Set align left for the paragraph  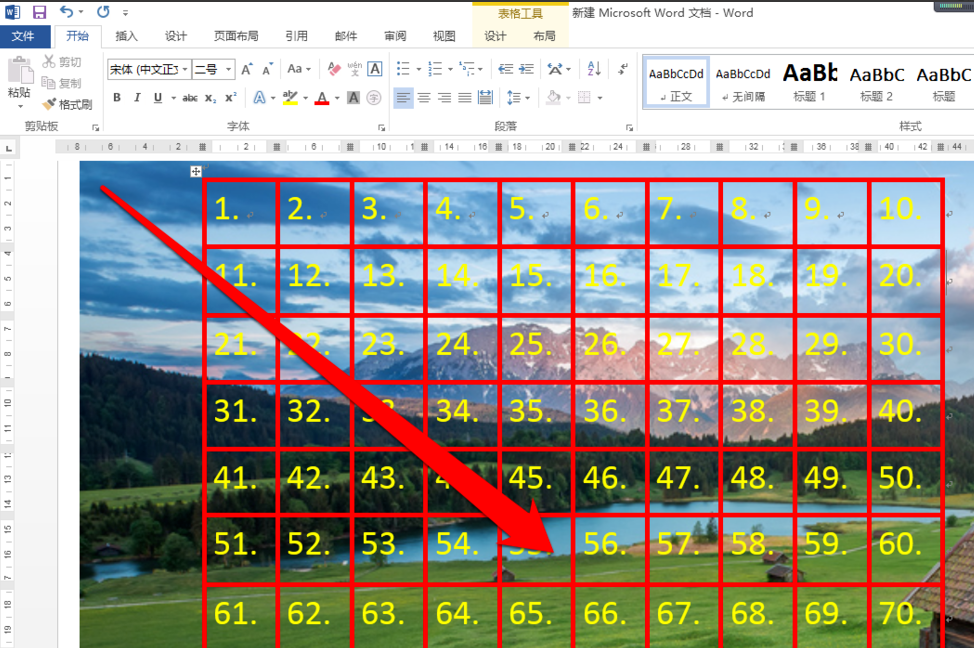403,98
